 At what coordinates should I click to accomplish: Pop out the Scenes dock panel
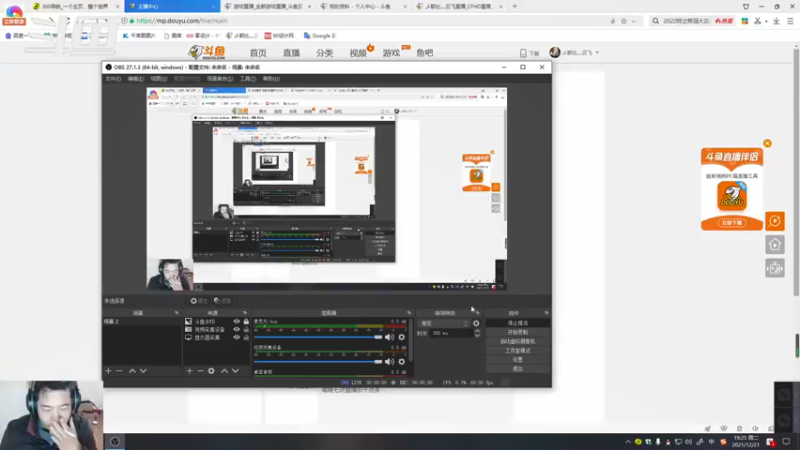tap(177, 313)
